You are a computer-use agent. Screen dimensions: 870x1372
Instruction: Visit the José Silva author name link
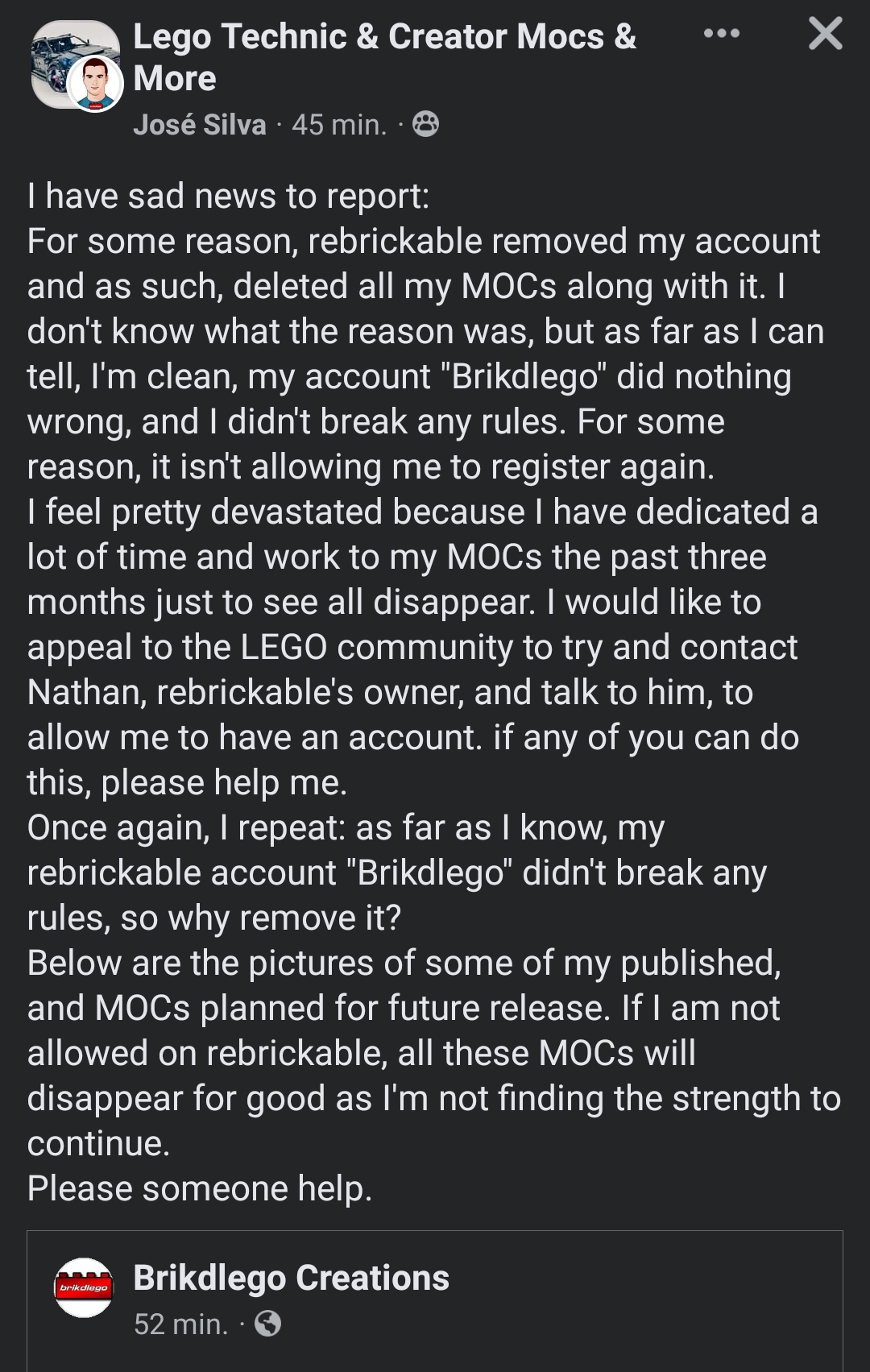coord(200,125)
